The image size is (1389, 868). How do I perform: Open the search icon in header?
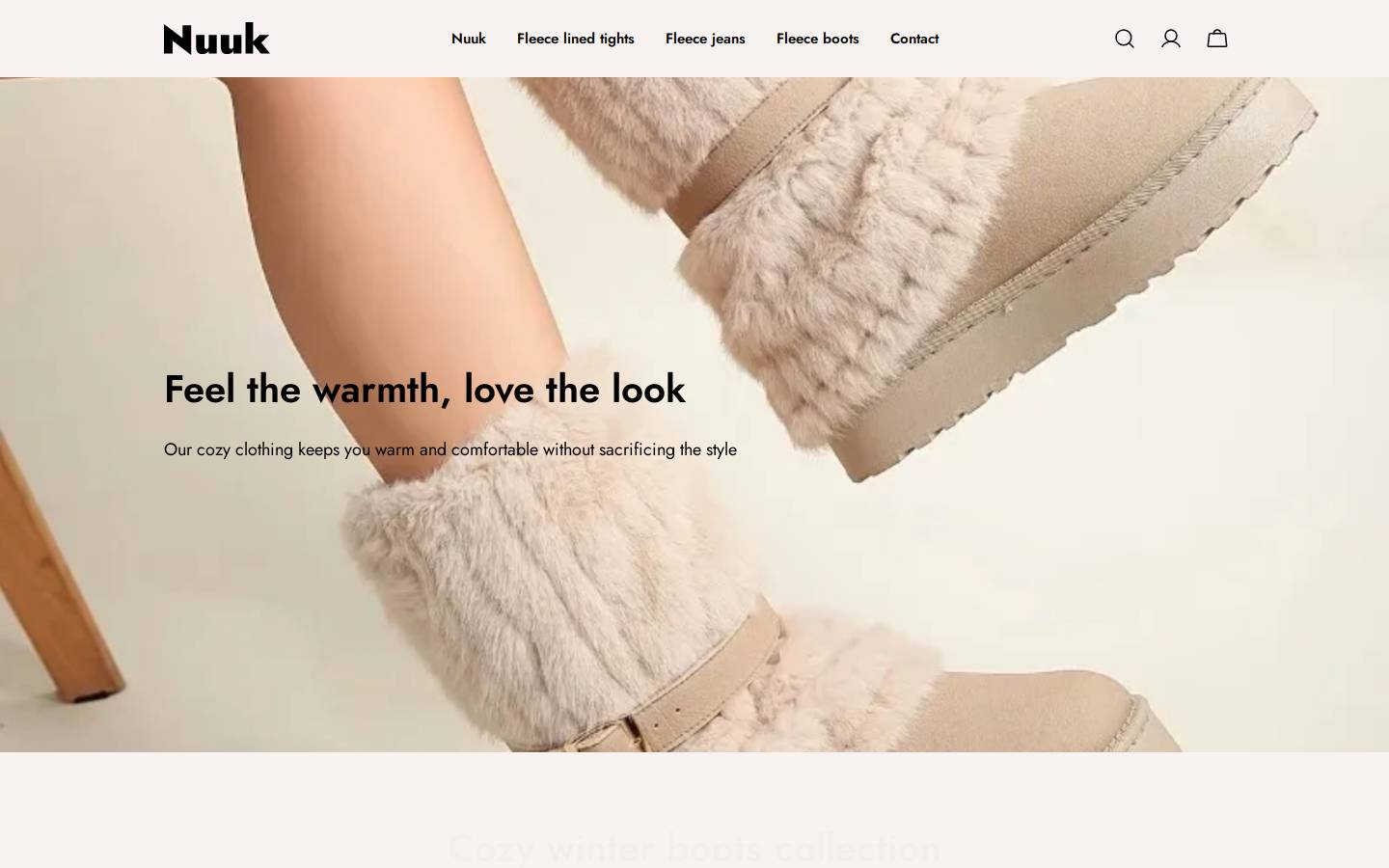click(x=1125, y=39)
